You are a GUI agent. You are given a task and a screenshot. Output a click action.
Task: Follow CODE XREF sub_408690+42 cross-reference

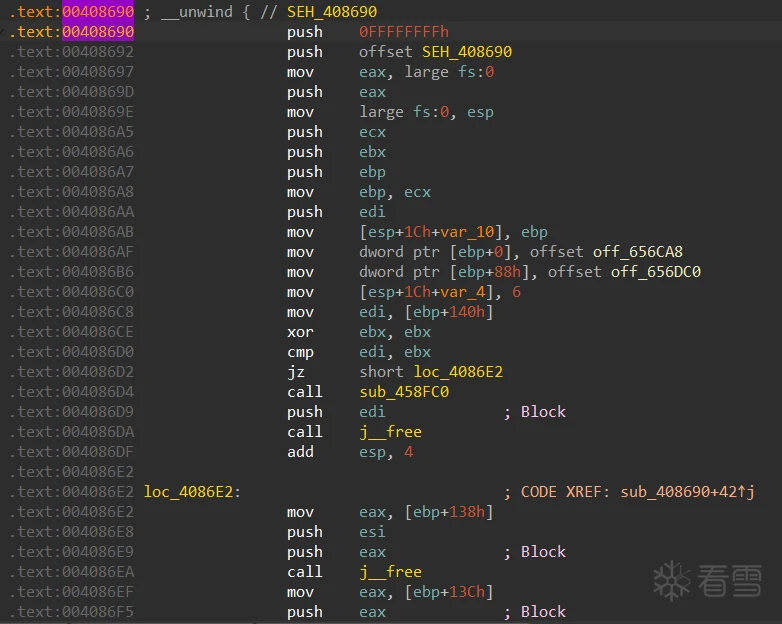click(687, 492)
